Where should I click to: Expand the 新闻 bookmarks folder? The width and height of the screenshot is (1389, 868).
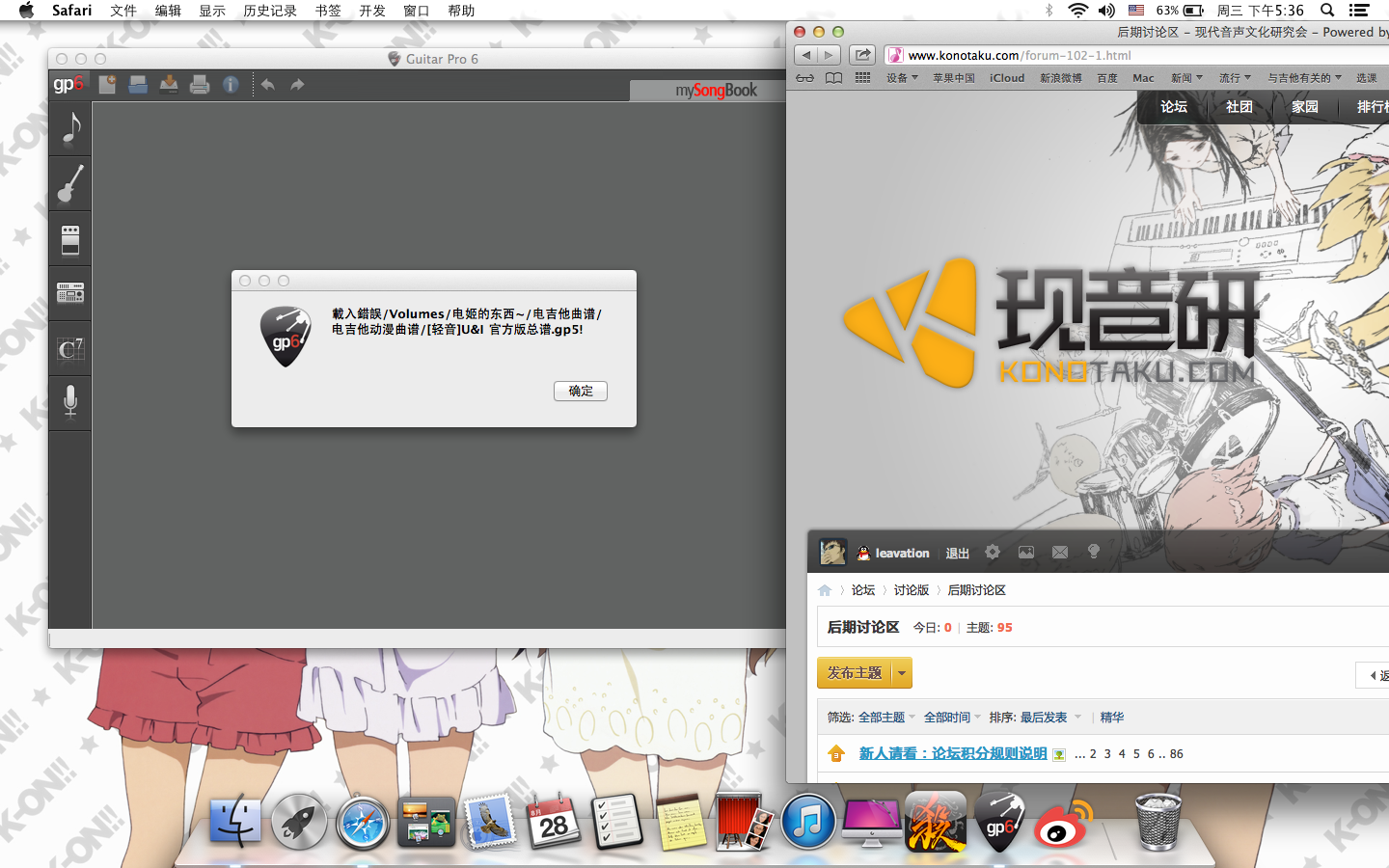click(1186, 78)
